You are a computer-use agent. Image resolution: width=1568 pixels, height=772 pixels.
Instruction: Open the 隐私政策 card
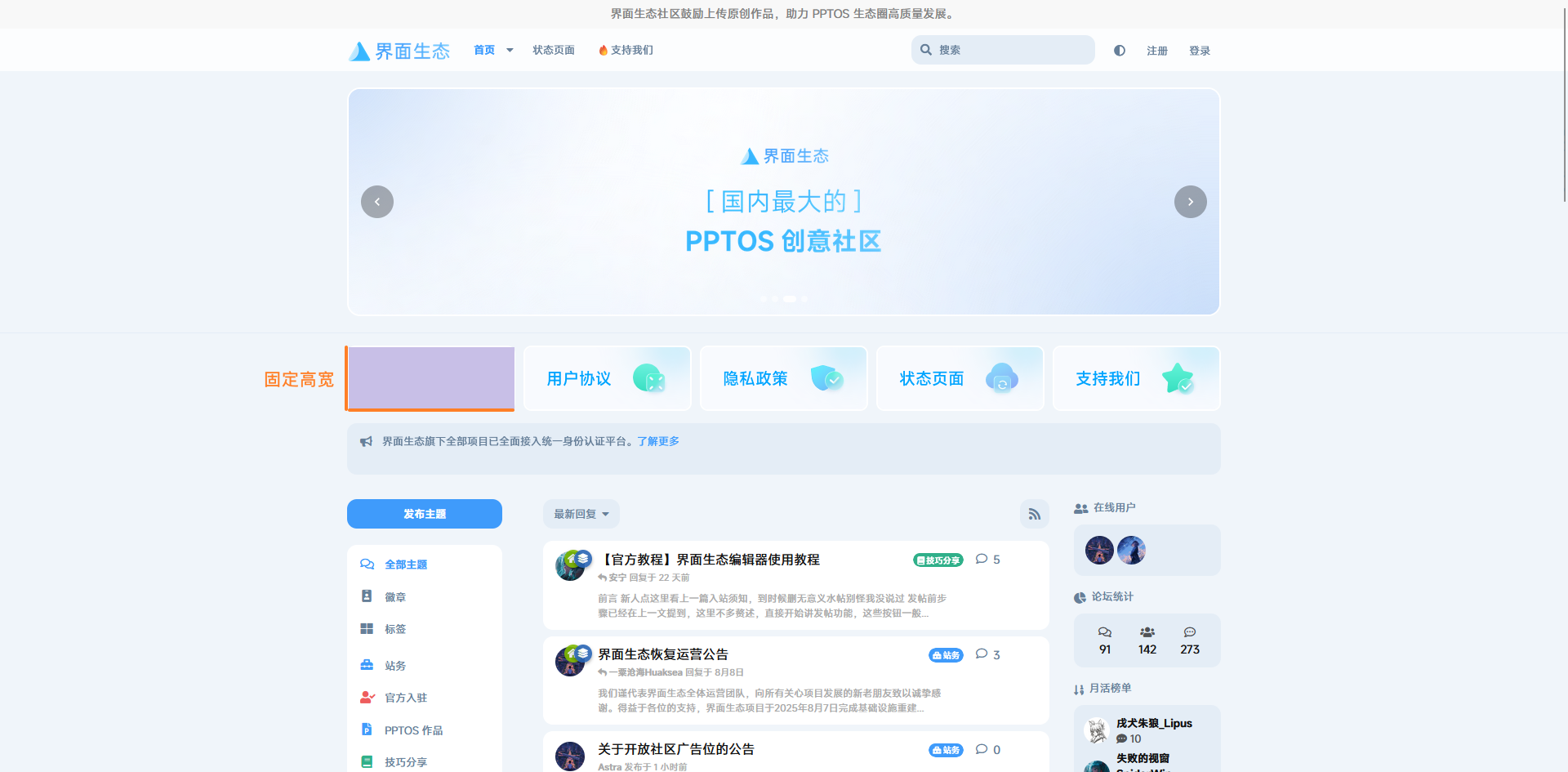point(783,378)
